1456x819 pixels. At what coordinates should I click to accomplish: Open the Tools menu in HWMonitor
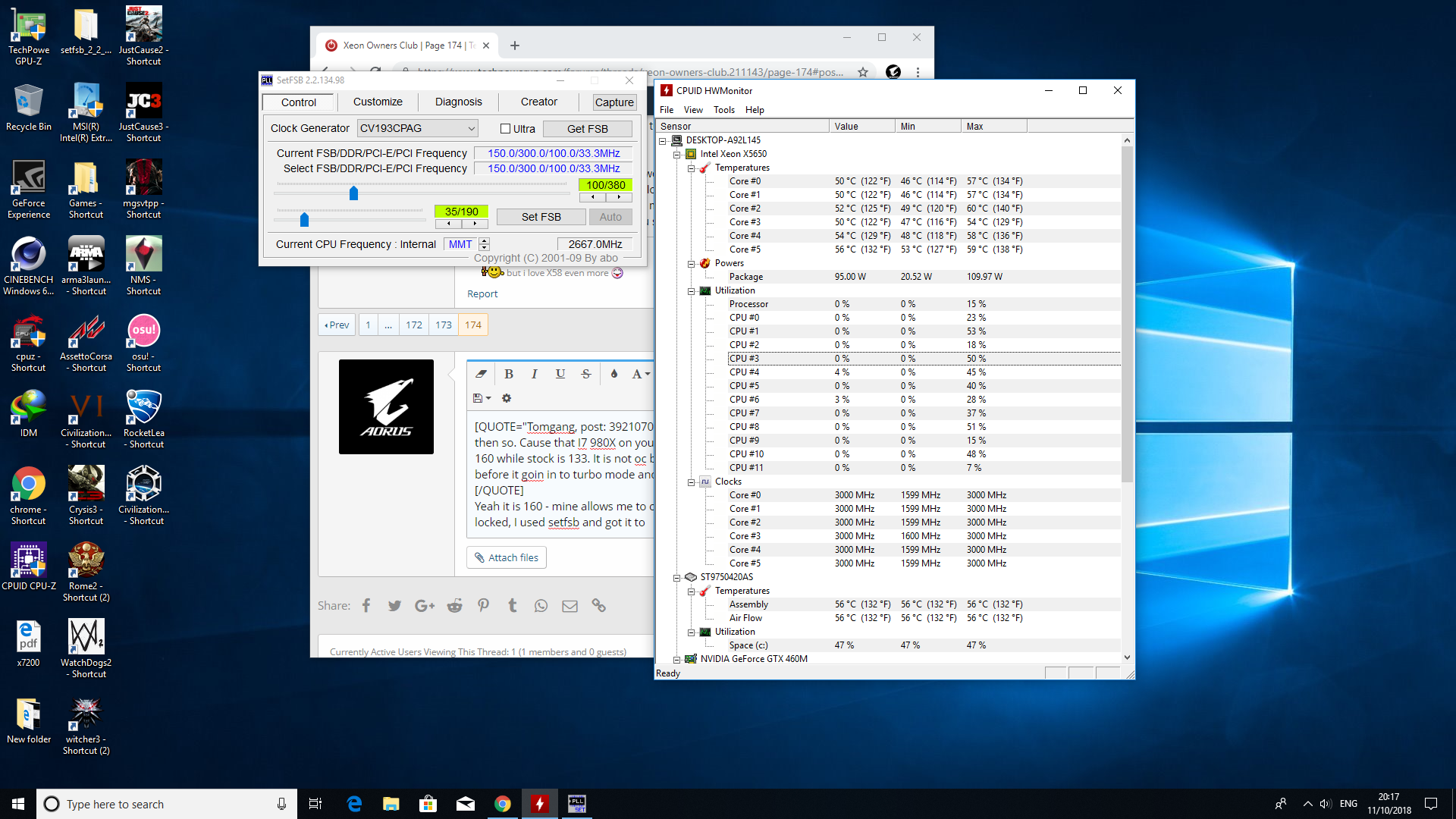[724, 110]
